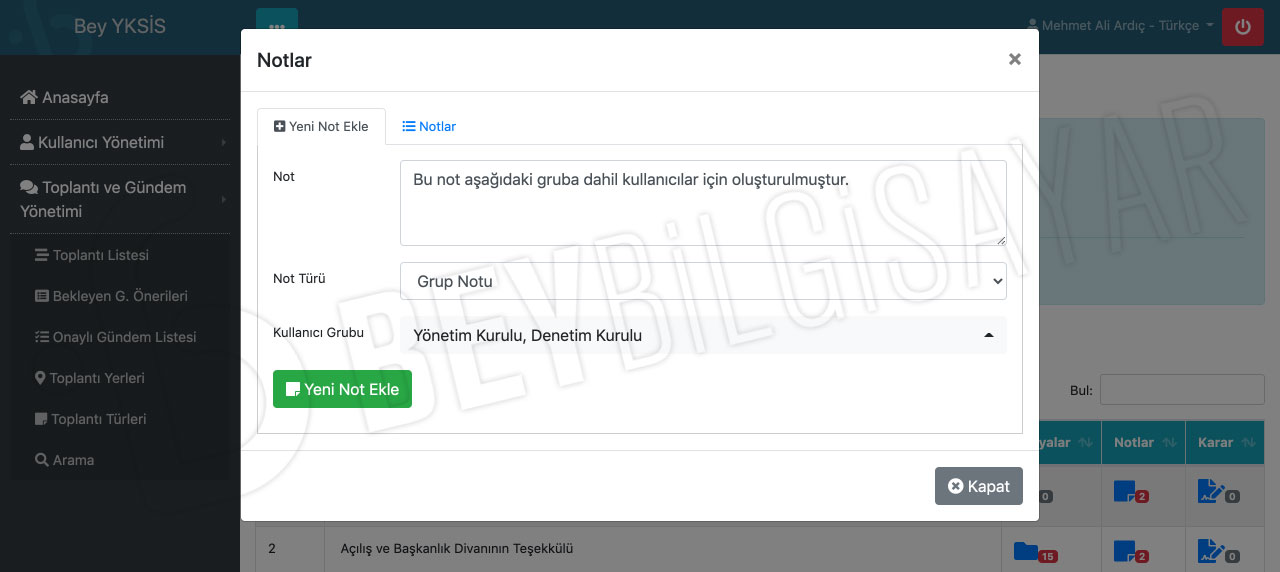The width and height of the screenshot is (1280, 572).
Task: Click the first row Karar edit icon
Action: [x=1211, y=491]
